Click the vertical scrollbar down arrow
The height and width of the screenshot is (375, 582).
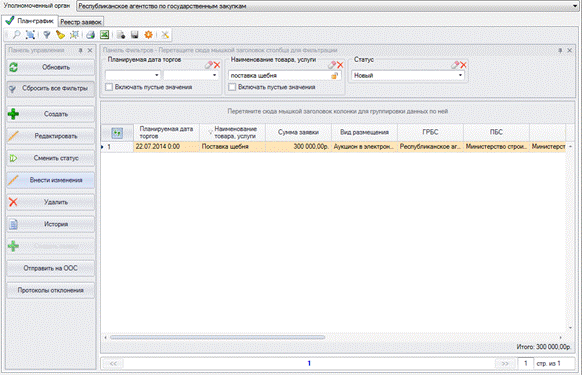point(570,328)
